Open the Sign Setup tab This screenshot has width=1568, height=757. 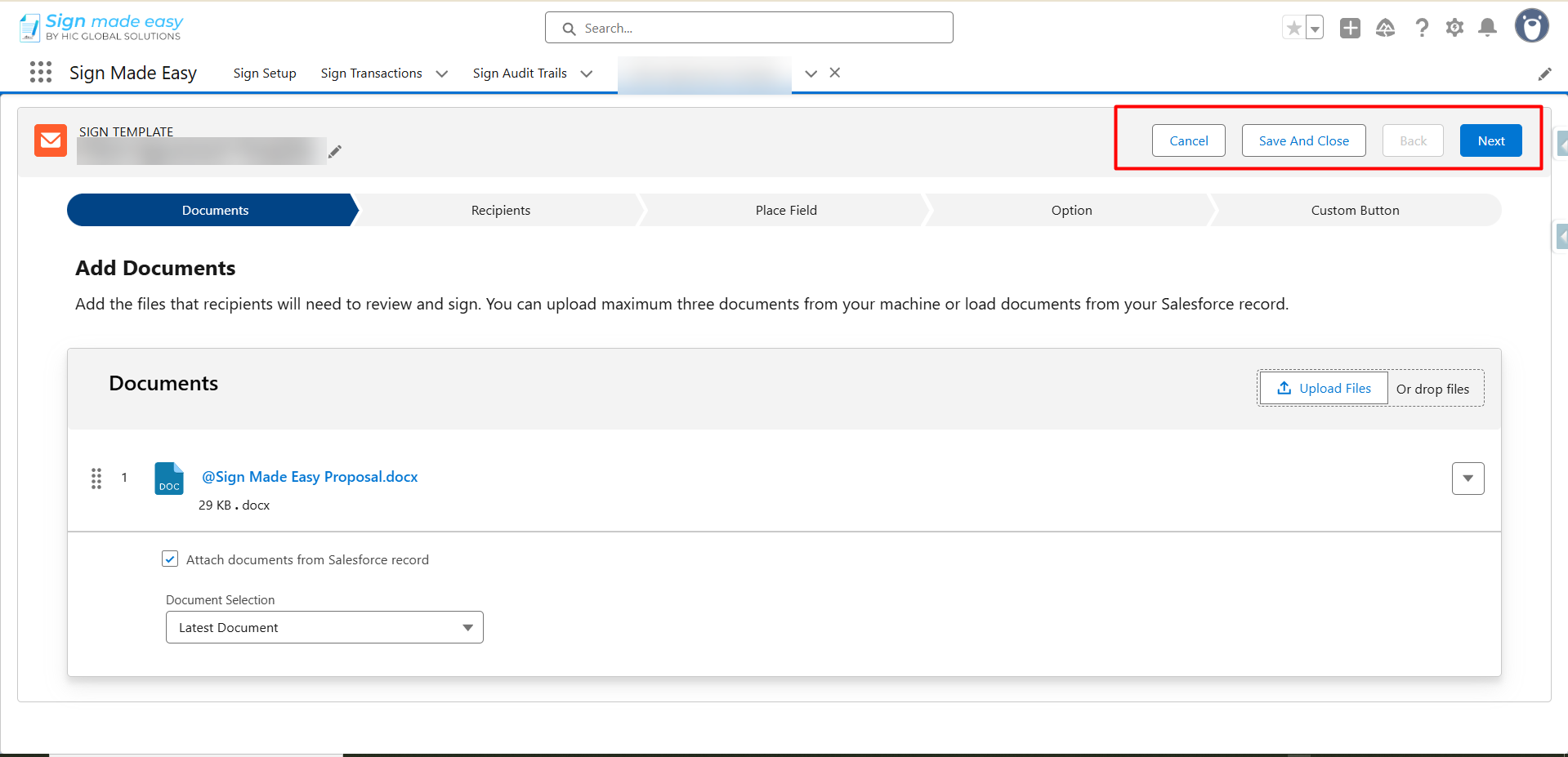click(265, 73)
